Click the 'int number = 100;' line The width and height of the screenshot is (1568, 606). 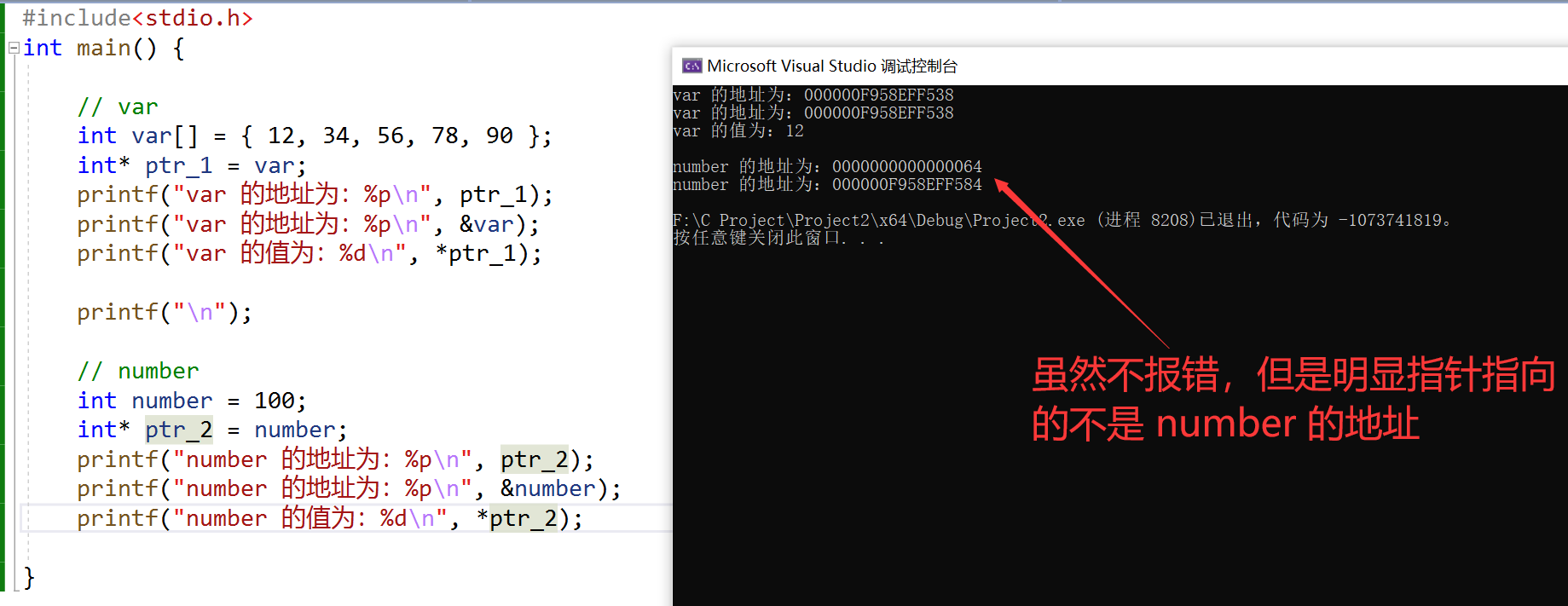tap(192, 401)
